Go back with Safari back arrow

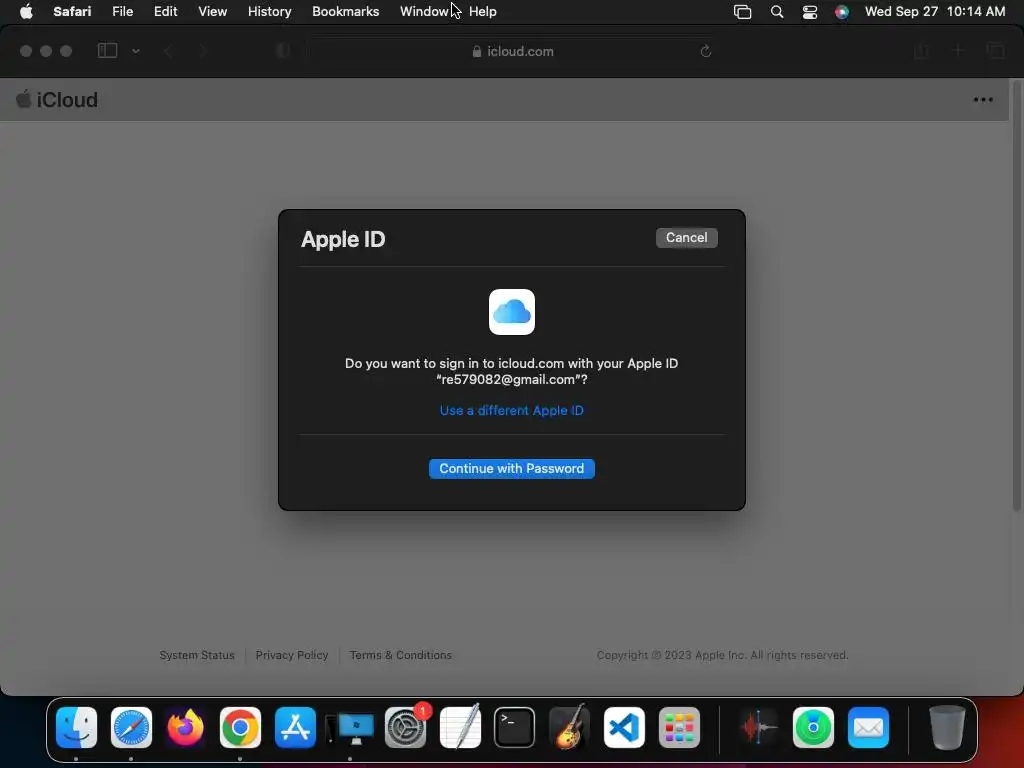[x=168, y=51]
